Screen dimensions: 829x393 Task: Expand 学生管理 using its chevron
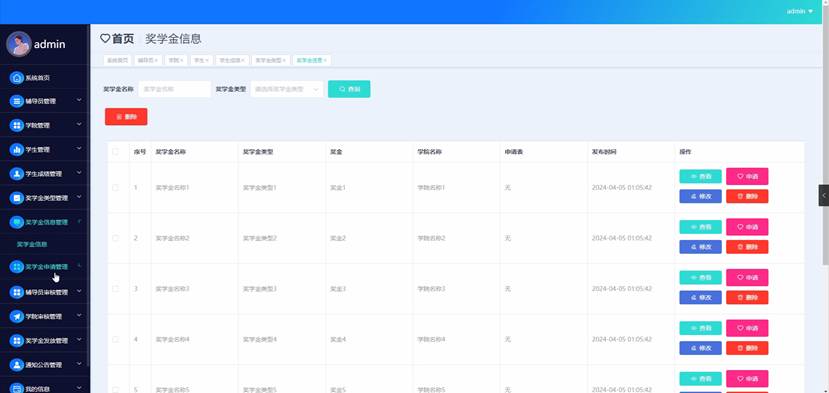[x=79, y=149]
